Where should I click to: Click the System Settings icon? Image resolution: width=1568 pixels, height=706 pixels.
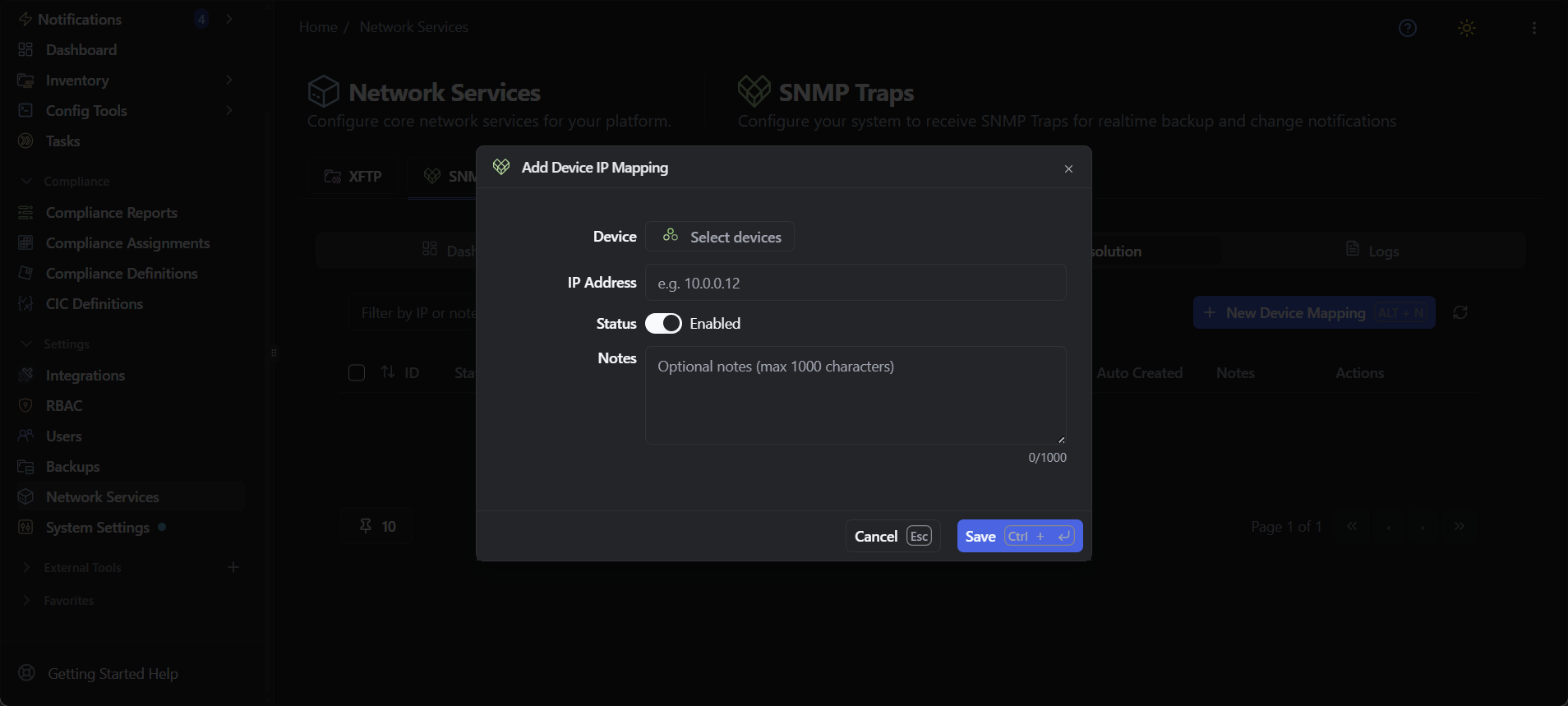(25, 527)
